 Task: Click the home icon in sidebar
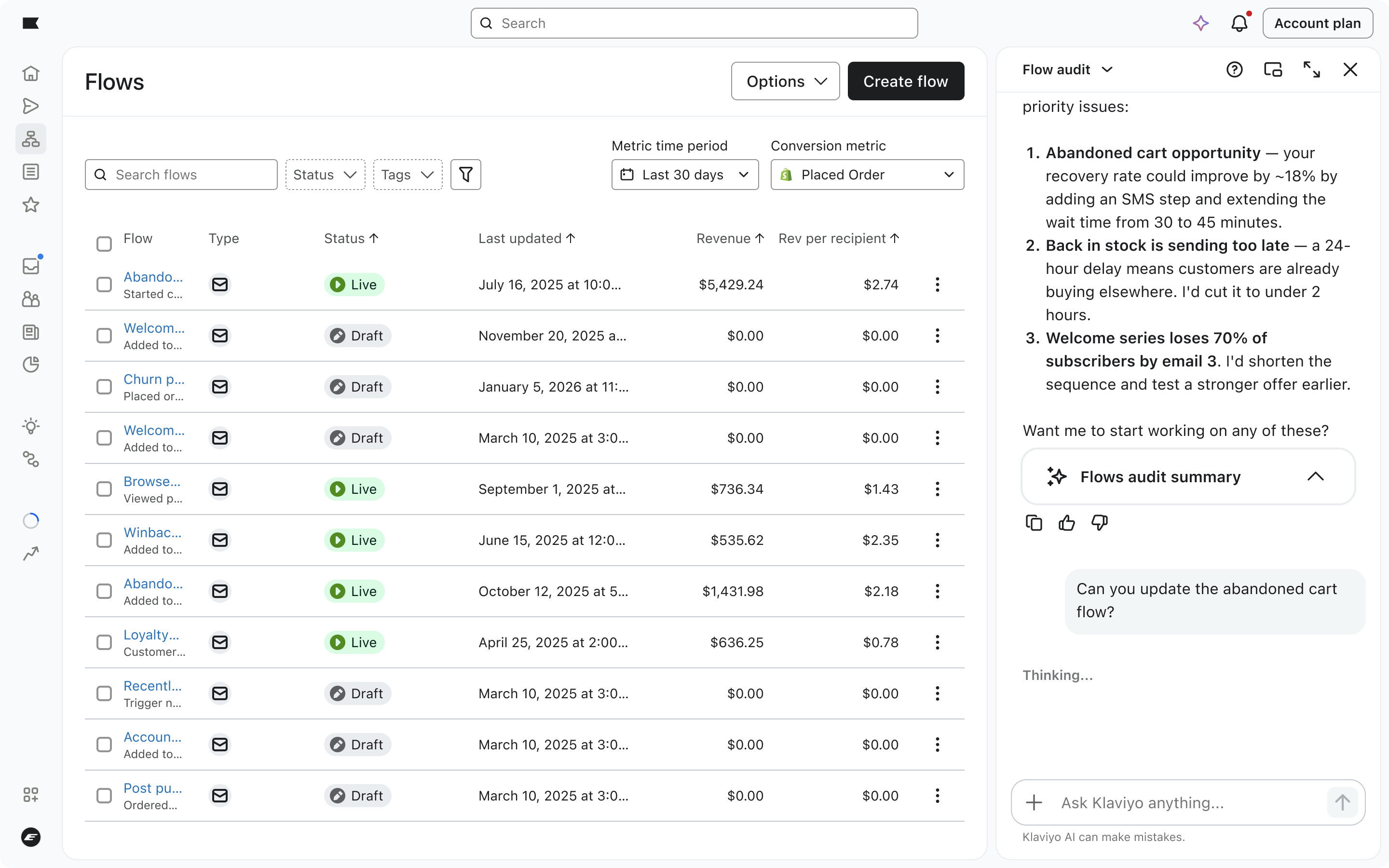[31, 73]
